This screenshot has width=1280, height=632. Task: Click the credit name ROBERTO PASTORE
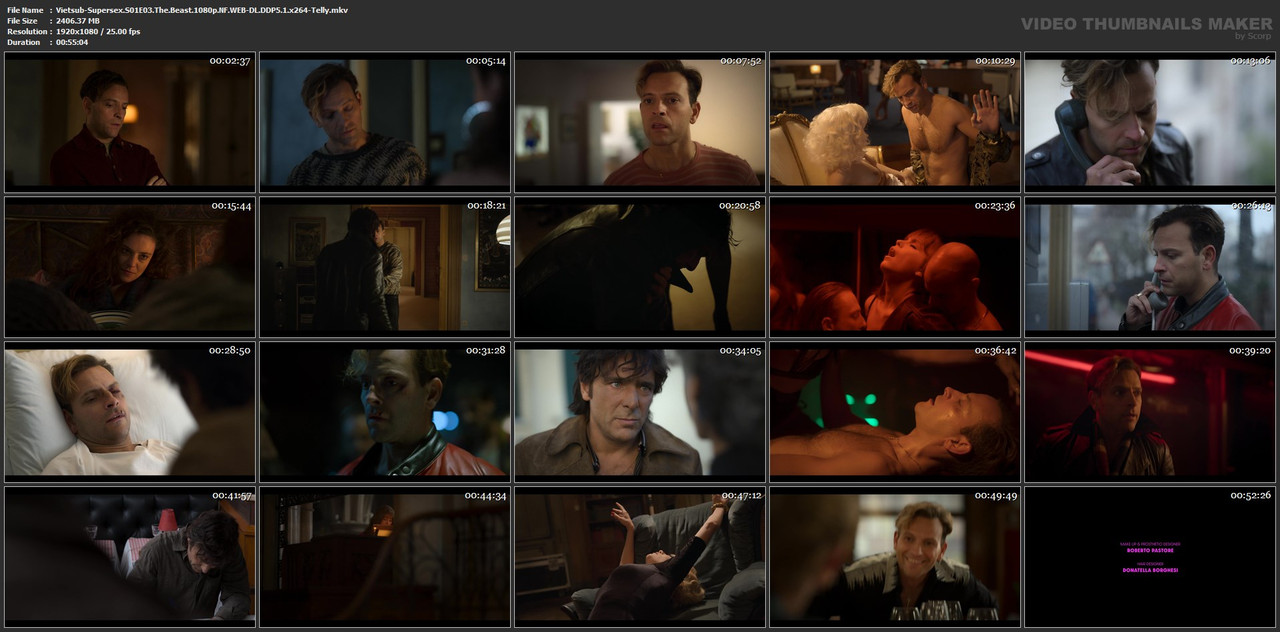coord(1150,550)
